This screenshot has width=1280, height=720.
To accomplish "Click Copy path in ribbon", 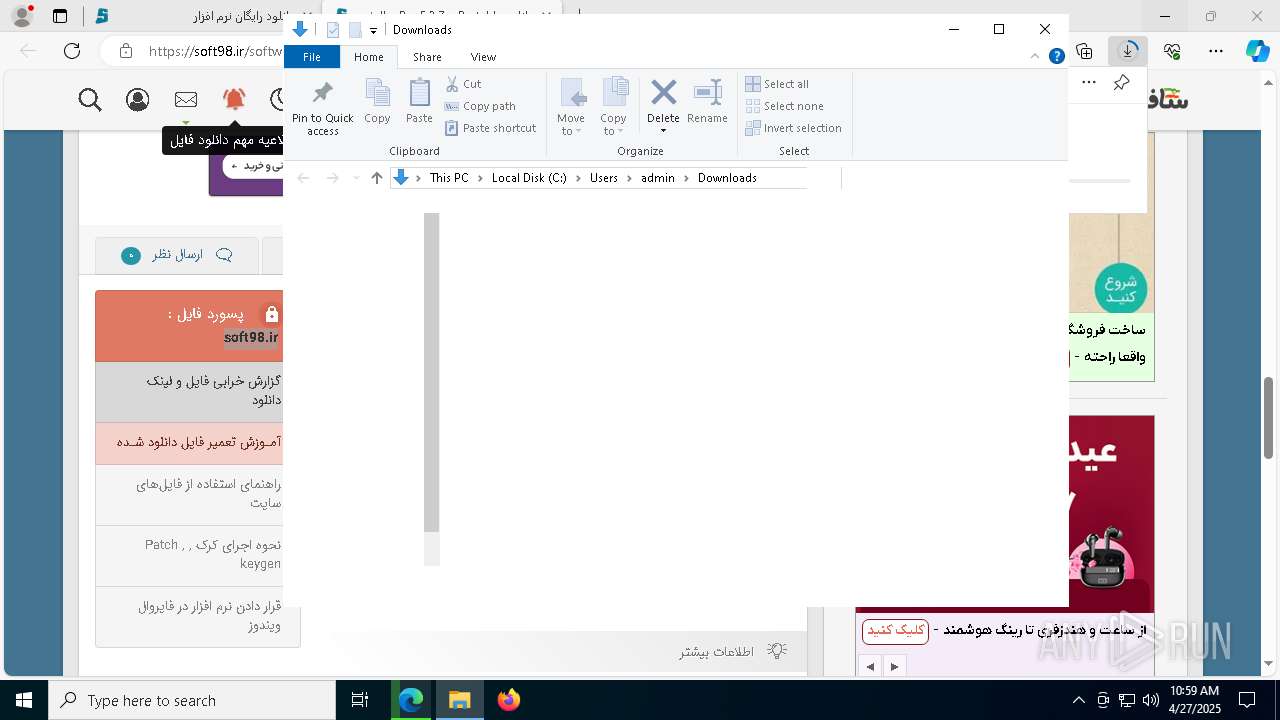I will [480, 106].
